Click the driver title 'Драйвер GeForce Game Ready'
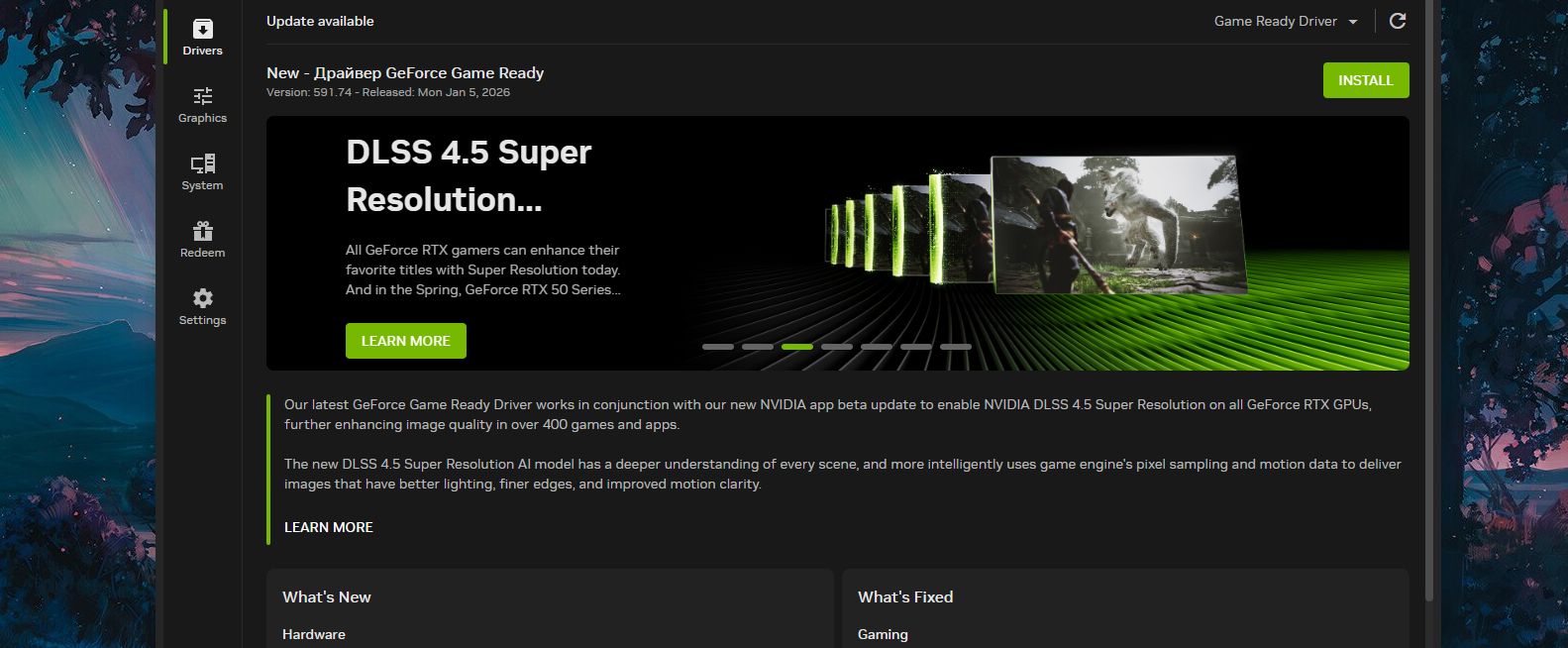The image size is (1568, 648). [429, 72]
